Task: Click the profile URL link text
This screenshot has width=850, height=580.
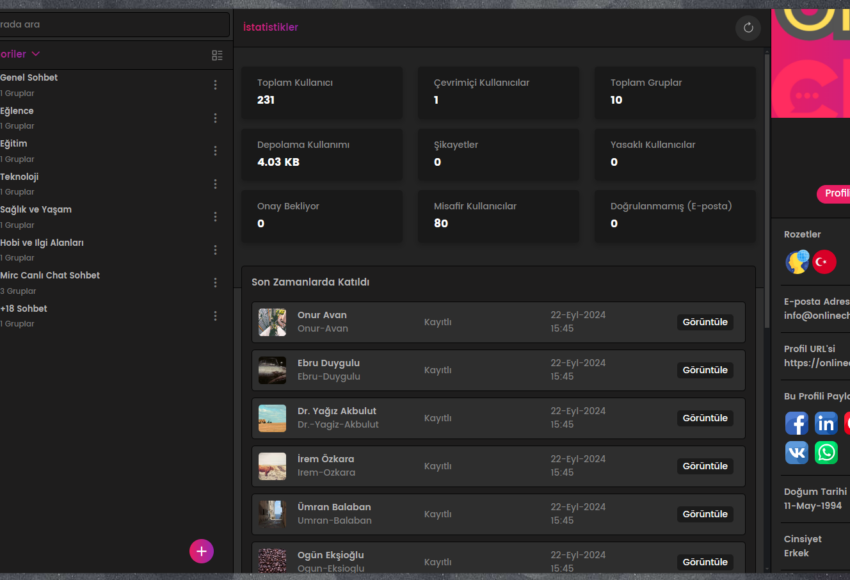Action: pos(817,363)
